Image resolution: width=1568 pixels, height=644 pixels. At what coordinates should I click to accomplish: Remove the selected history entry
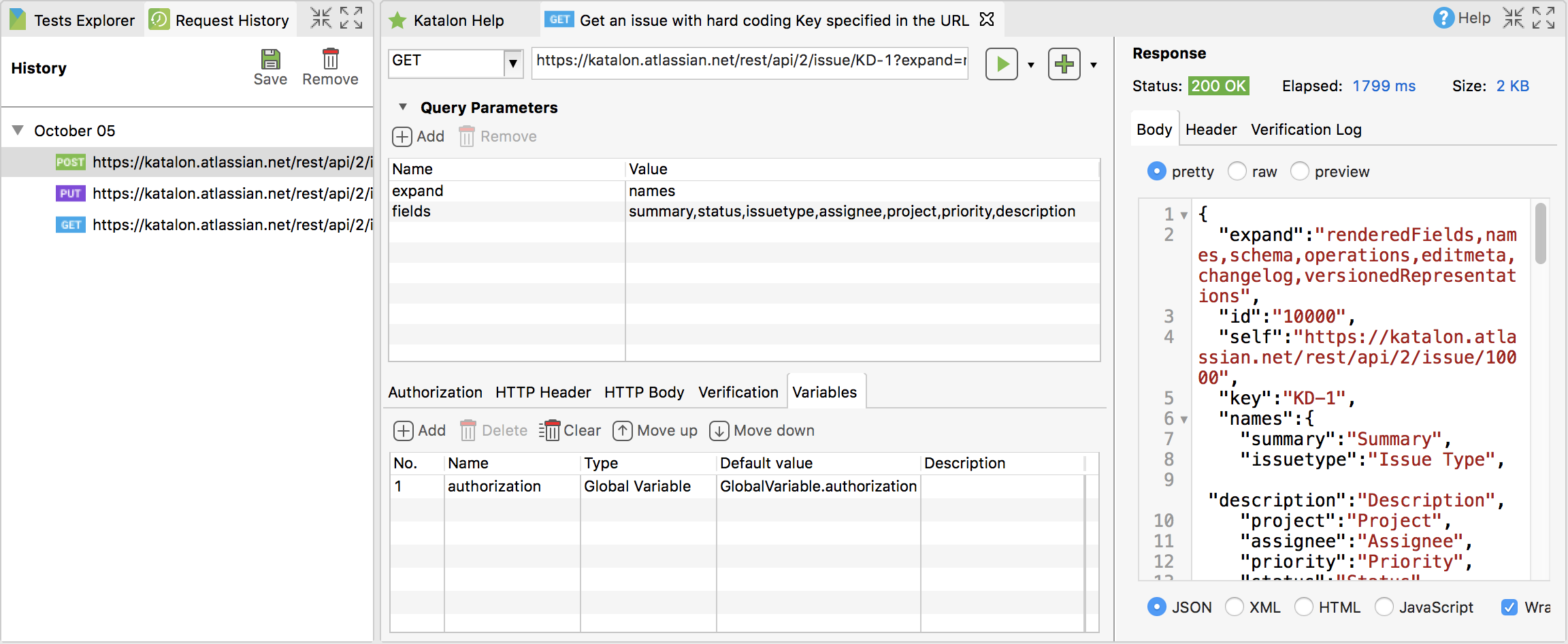tap(330, 67)
